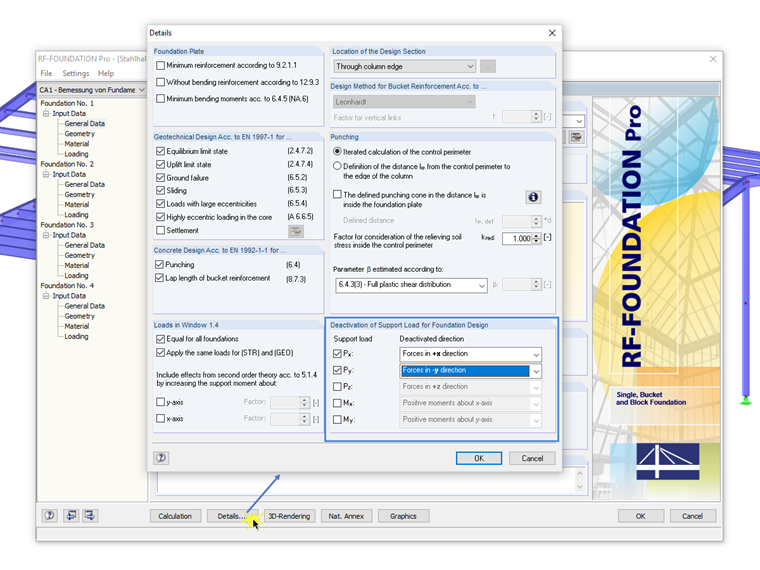Image resolution: width=760 pixels, height=570 pixels.
Task: Open the Forces in -y direction dropdown
Action: coord(471,371)
